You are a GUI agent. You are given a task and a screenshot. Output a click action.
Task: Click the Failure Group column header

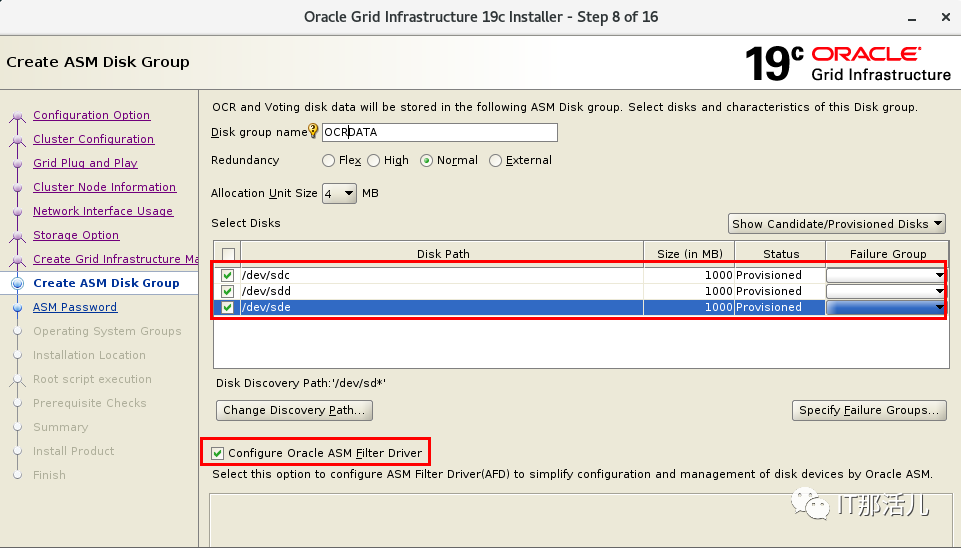pyautogui.click(x=887, y=254)
